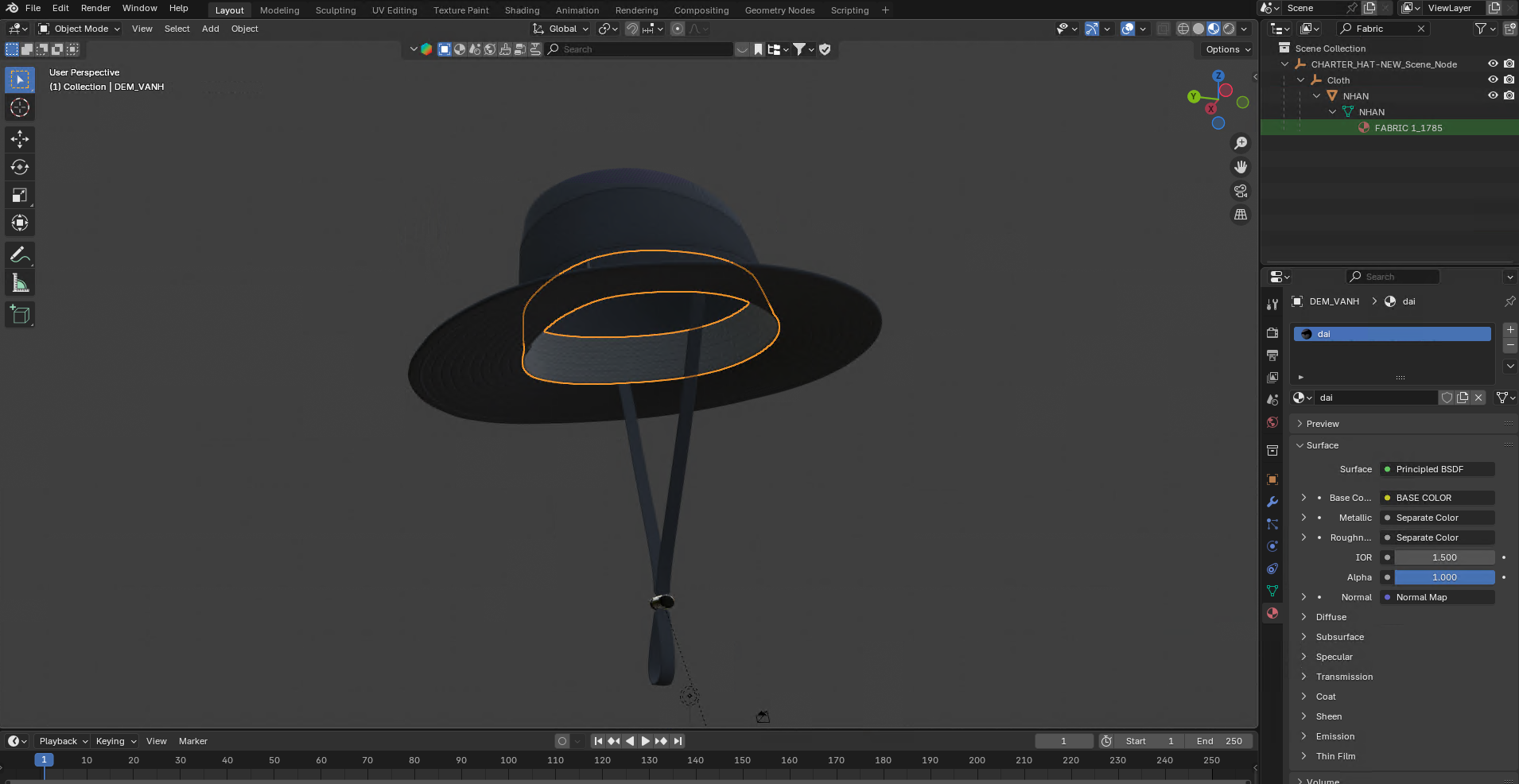Adjust the Alpha slider value
Screen dimensions: 1519x784
pyautogui.click(x=1443, y=577)
